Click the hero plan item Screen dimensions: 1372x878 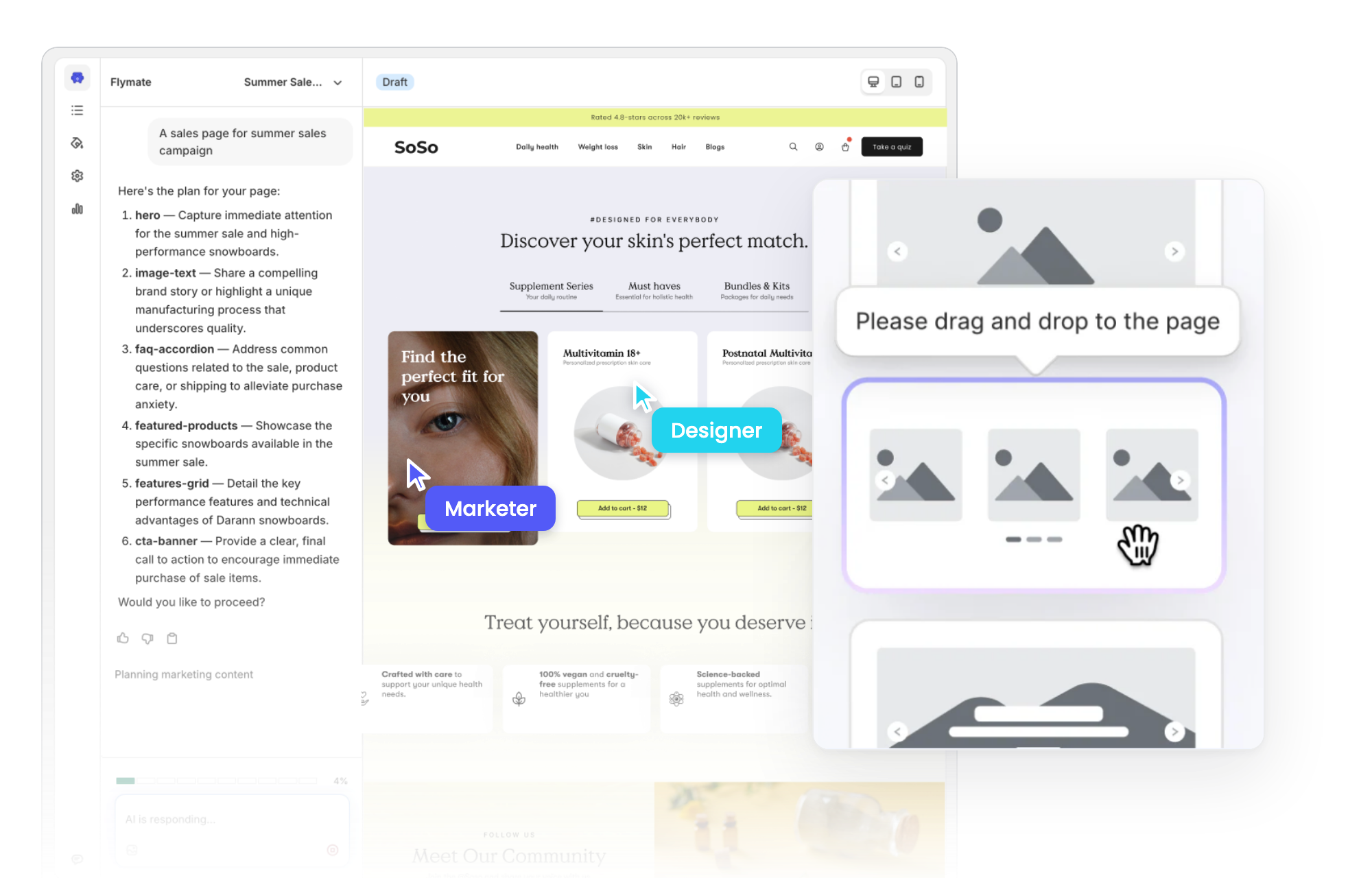pos(233,233)
